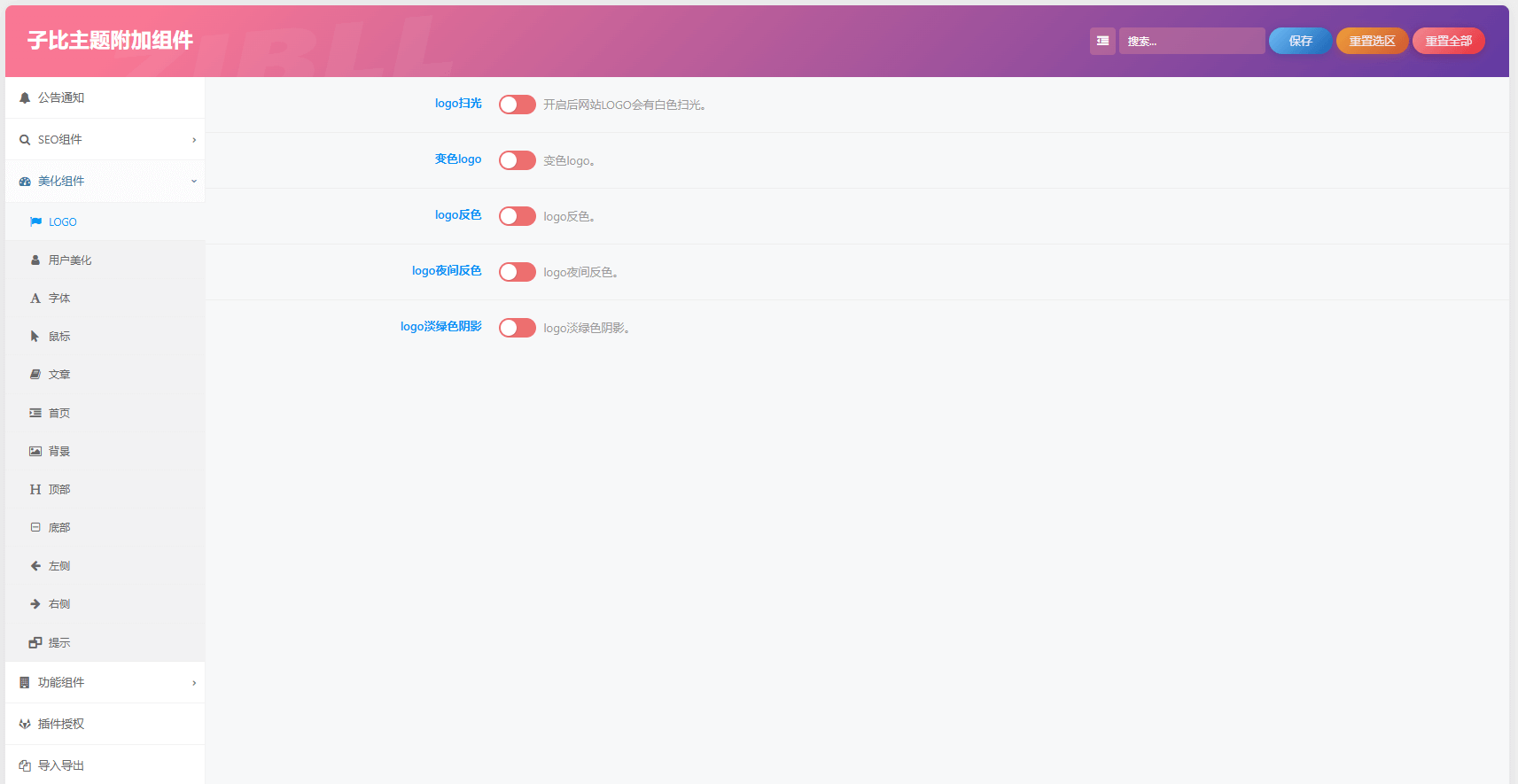Open the 导入导出 menu item

pos(105,765)
